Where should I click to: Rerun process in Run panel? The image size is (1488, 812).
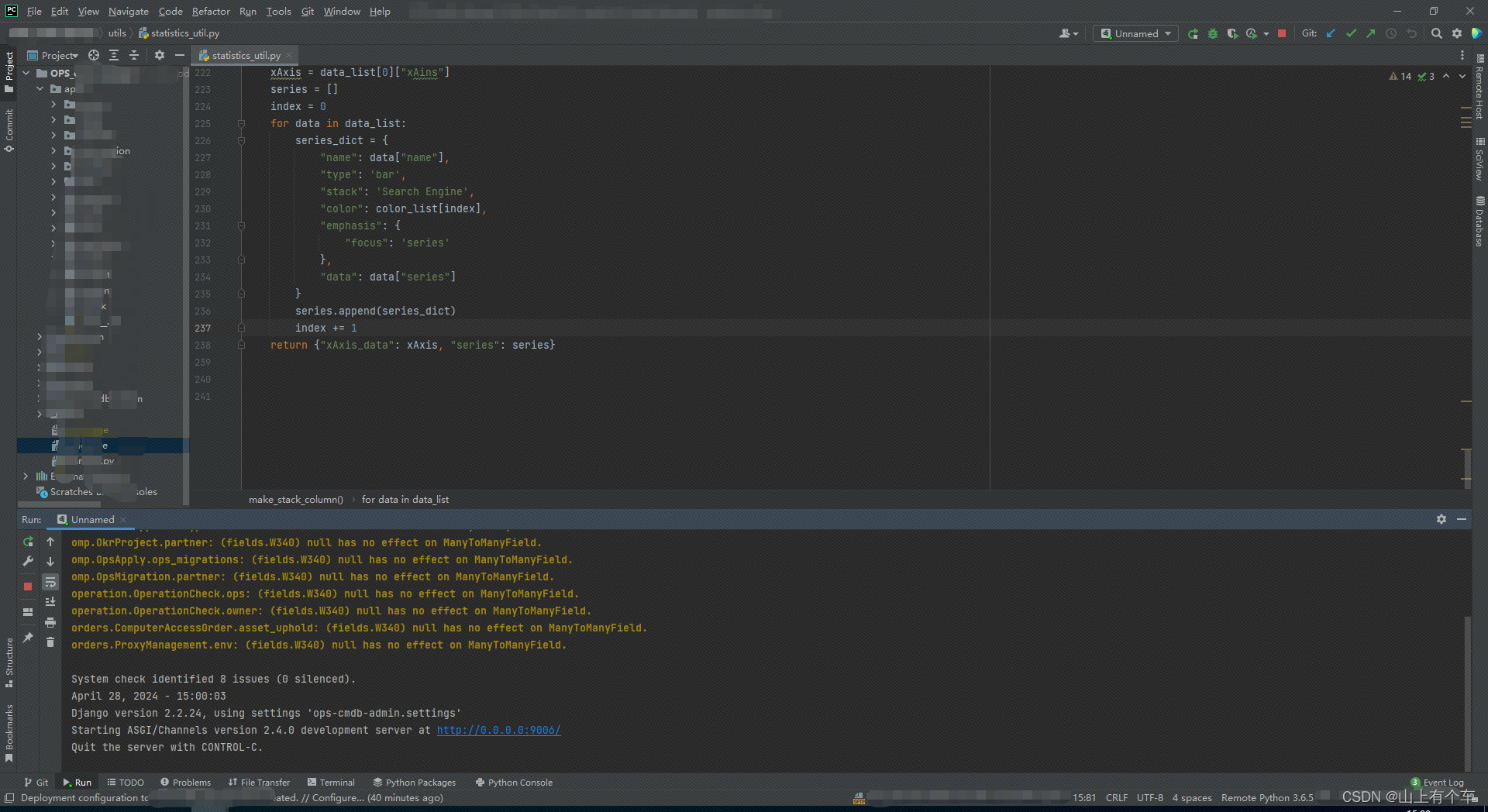click(x=28, y=542)
